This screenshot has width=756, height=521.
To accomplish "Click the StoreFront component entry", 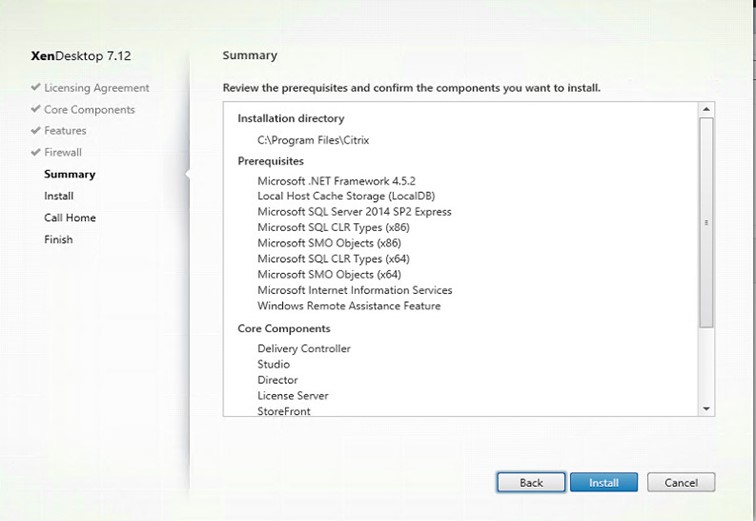I will click(x=284, y=411).
